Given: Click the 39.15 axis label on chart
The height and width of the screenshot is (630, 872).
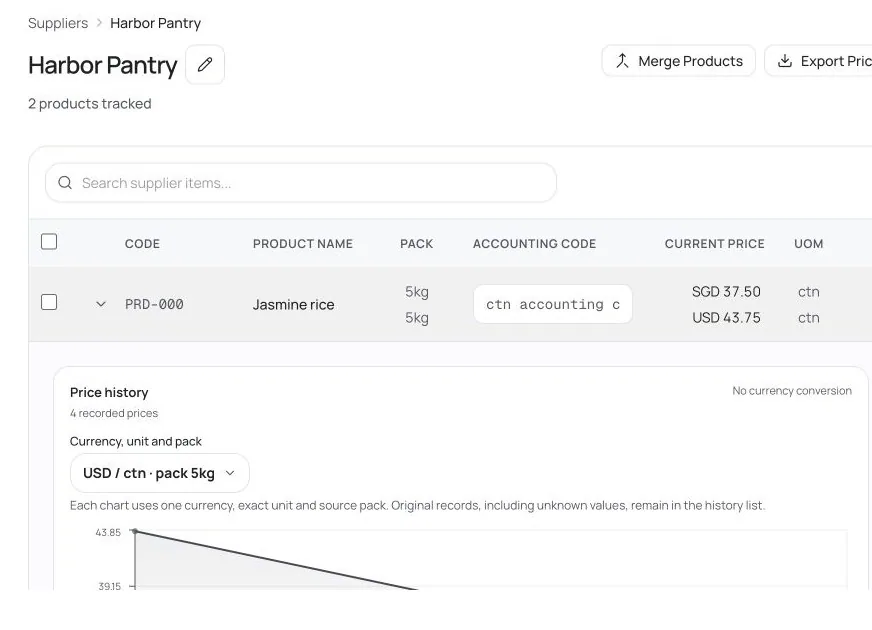Looking at the screenshot, I should coord(110,586).
